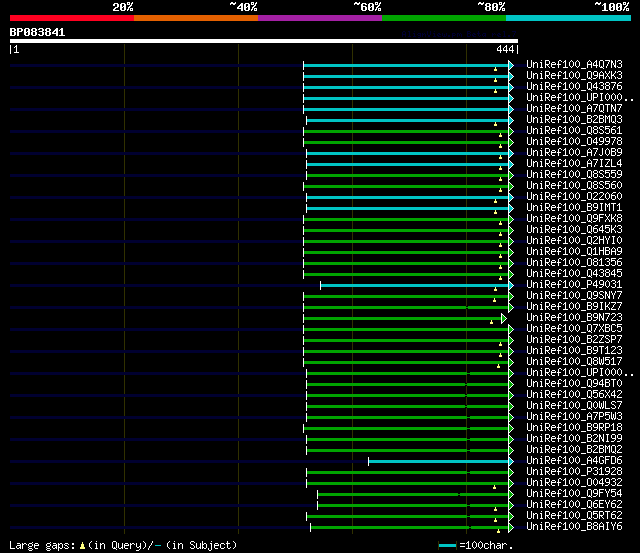
Task: Open the UniRef100_Q43876 hit link
Action: pos(573,86)
